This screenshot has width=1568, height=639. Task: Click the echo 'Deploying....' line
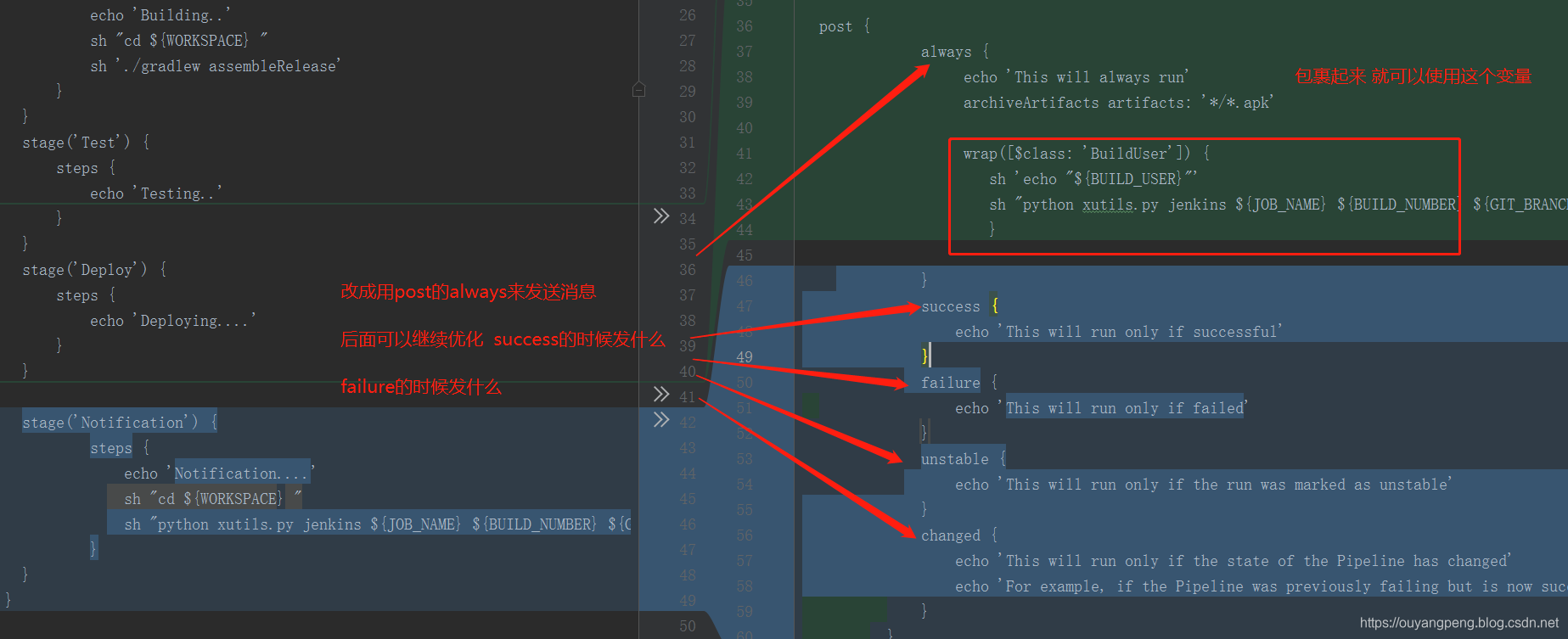click(173, 321)
